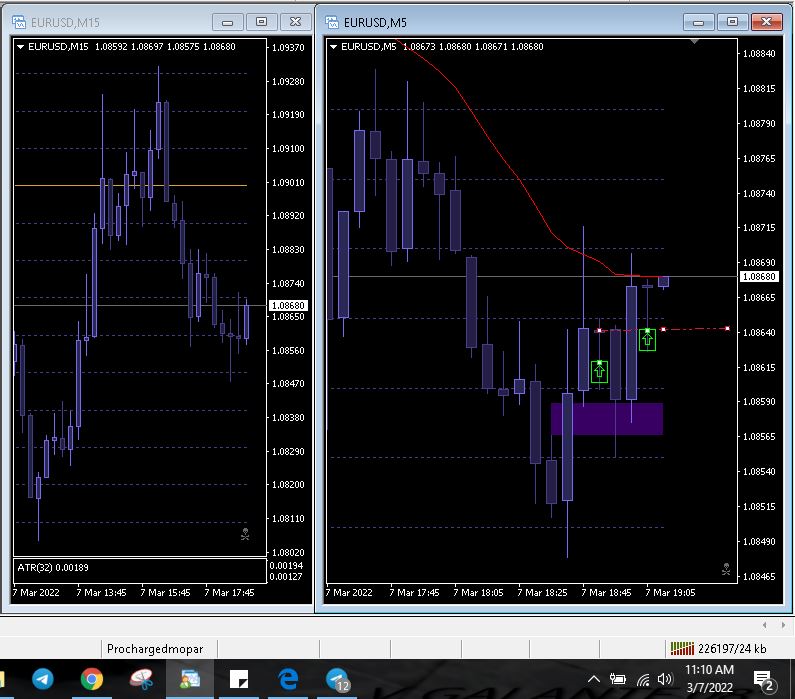Click the skull icon in M15 chart corner

coord(245,534)
